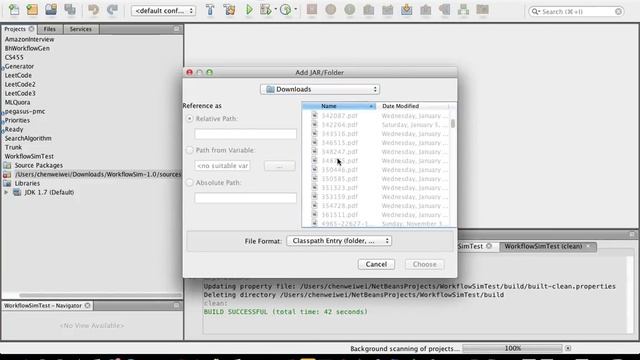Select the Projects tab
Viewport: 640px width, 360px height.
click(x=19, y=29)
